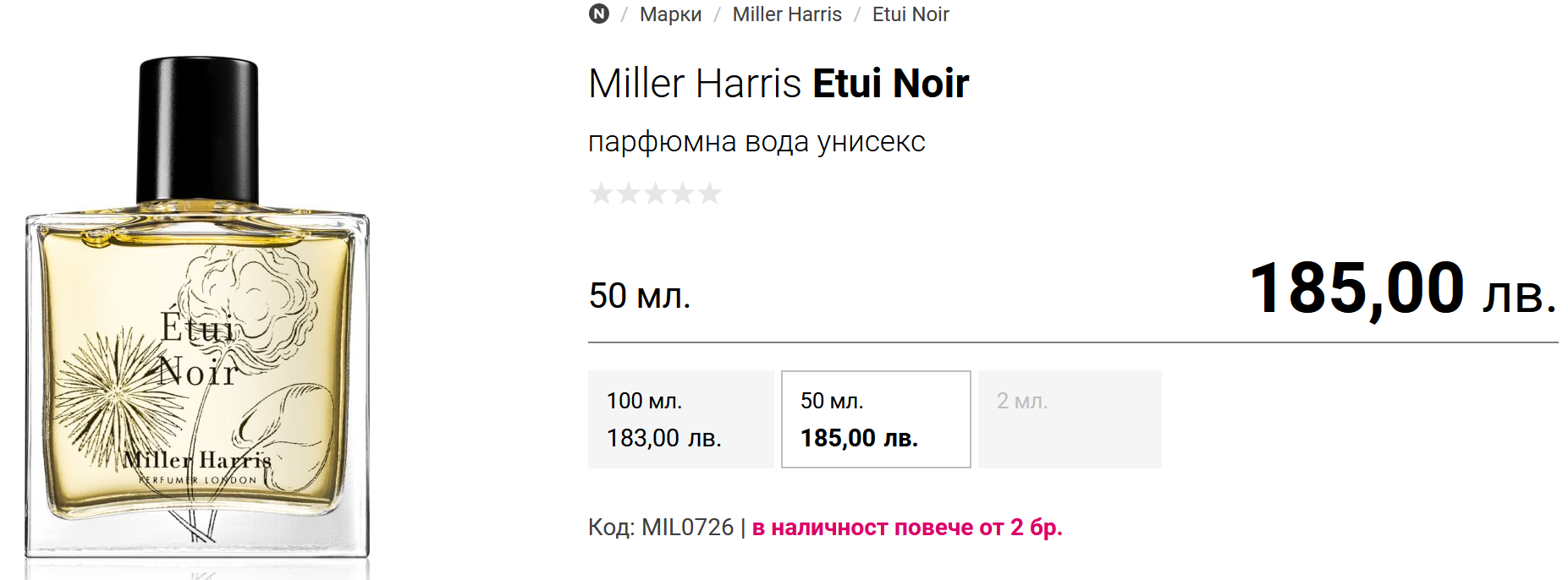This screenshot has width=1568, height=580.
Task: Click the second rating star
Action: coord(628,194)
